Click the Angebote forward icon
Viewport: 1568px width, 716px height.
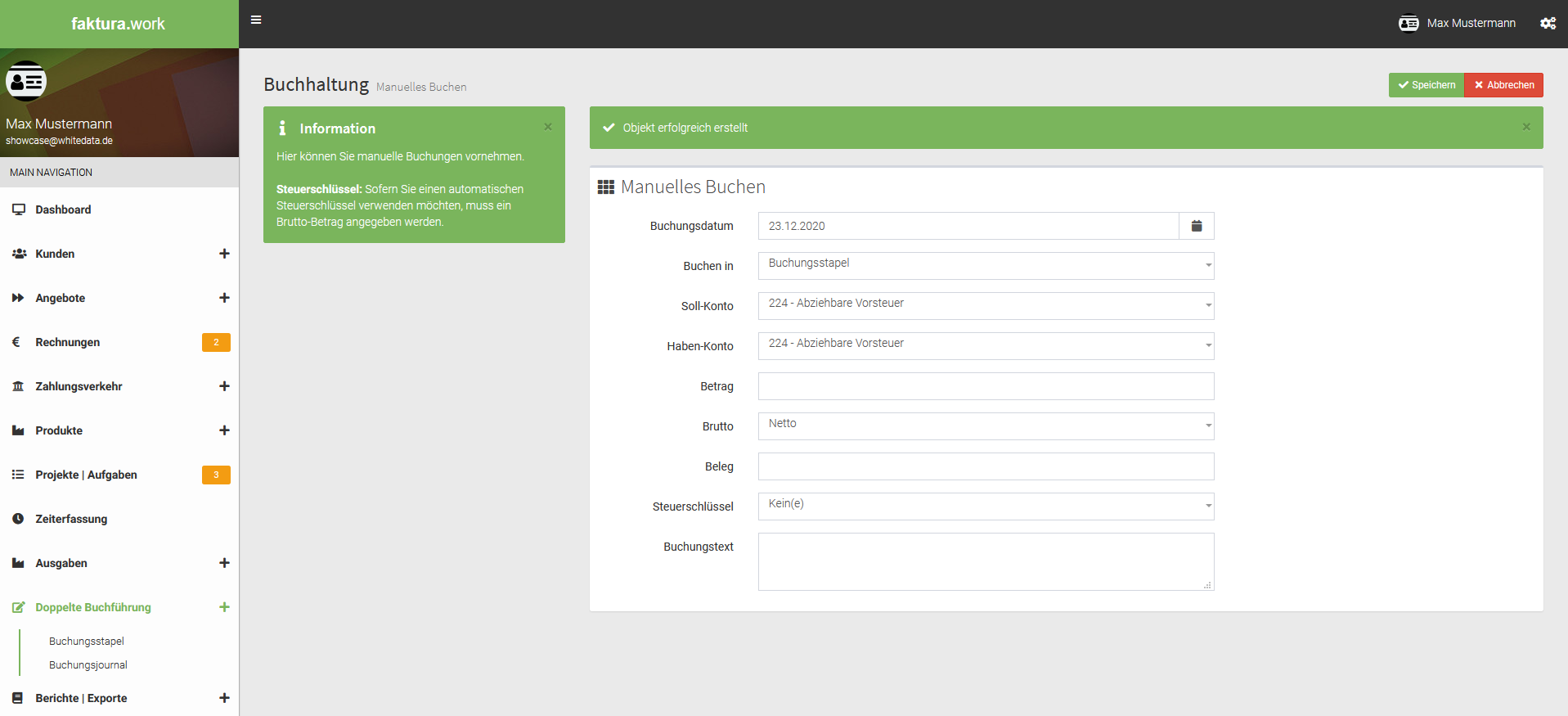coord(18,298)
